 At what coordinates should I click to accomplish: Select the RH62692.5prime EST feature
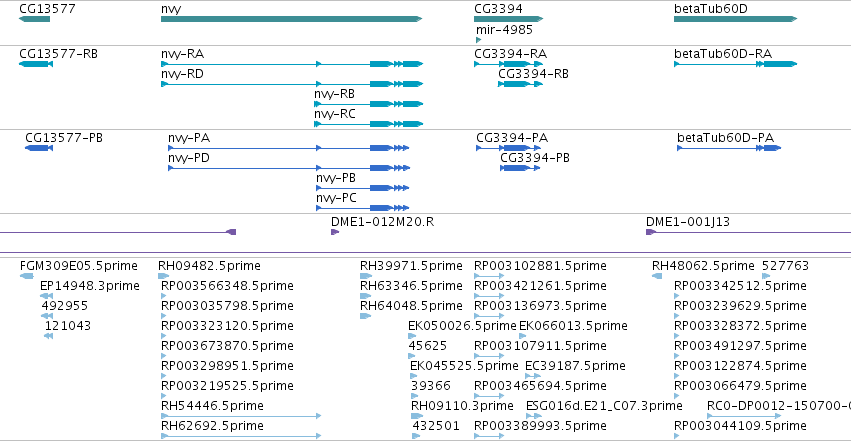(x=241, y=436)
